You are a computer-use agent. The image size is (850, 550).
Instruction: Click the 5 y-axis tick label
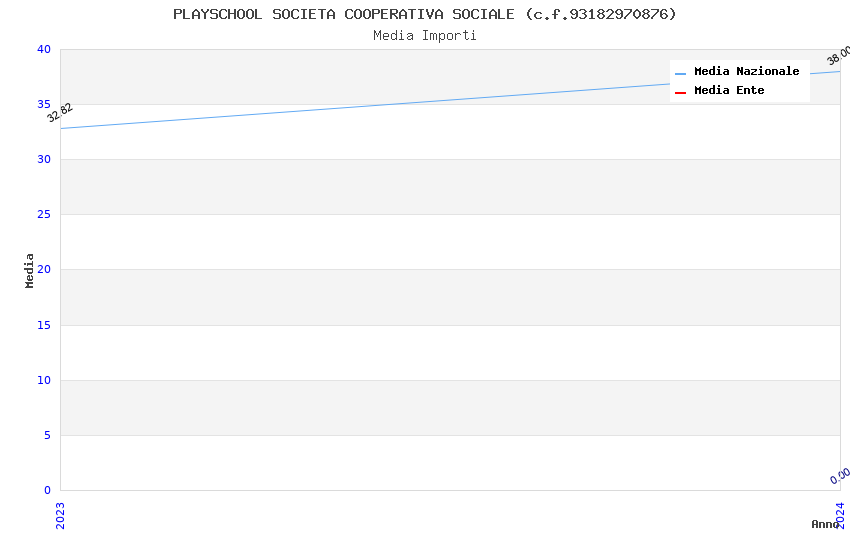pyautogui.click(x=46, y=435)
